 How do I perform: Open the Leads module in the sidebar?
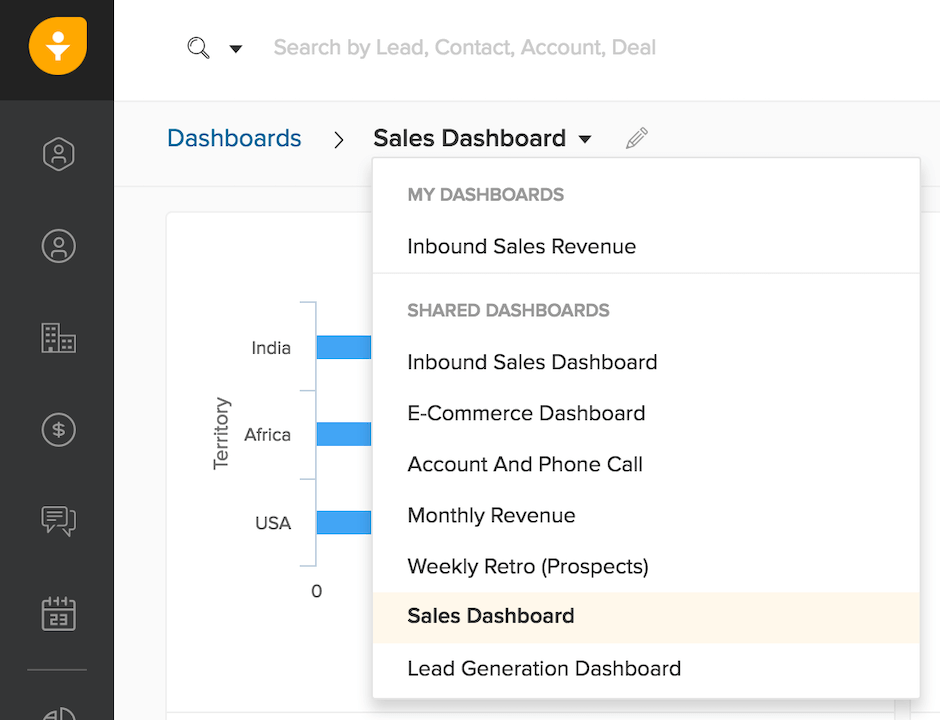point(58,154)
